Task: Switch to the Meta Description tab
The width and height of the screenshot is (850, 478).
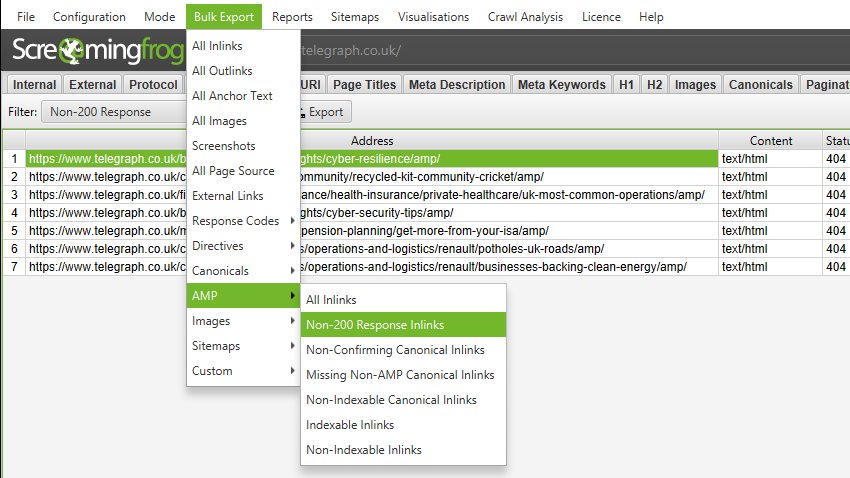Action: click(457, 85)
